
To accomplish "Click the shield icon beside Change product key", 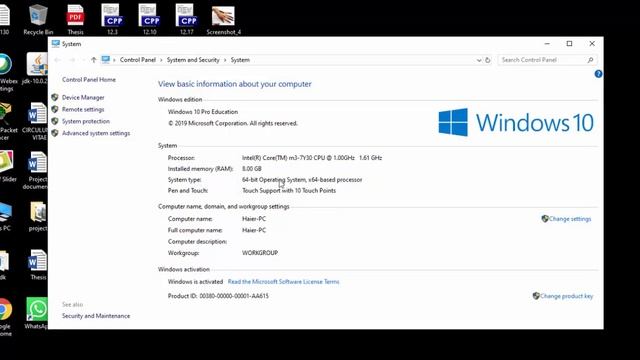I will click(536, 296).
